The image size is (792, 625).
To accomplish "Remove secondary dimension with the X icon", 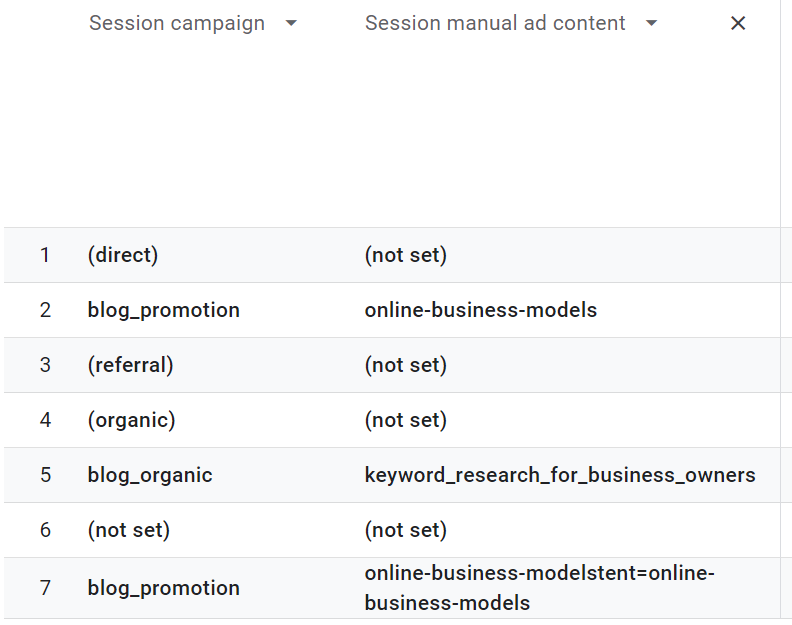I will coord(738,24).
